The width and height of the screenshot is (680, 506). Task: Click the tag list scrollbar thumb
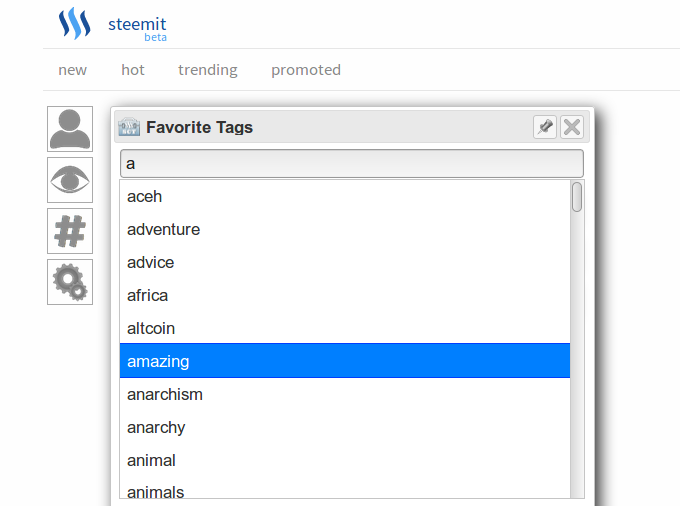pyautogui.click(x=577, y=197)
